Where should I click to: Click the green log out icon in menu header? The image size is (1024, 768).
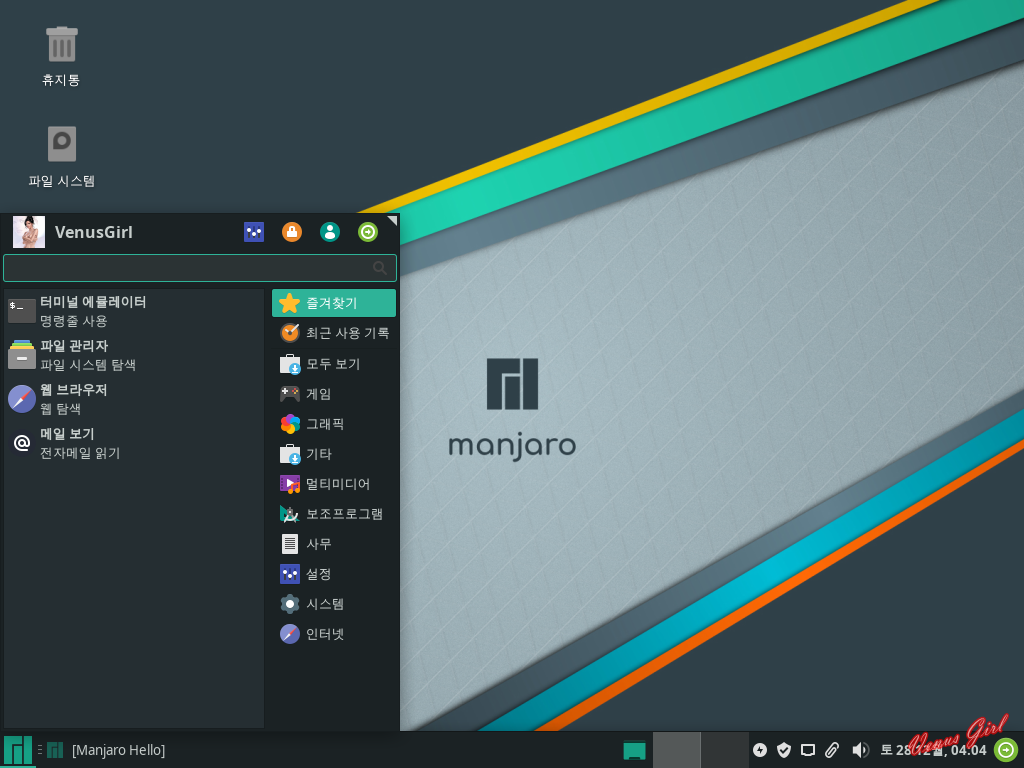click(x=368, y=232)
